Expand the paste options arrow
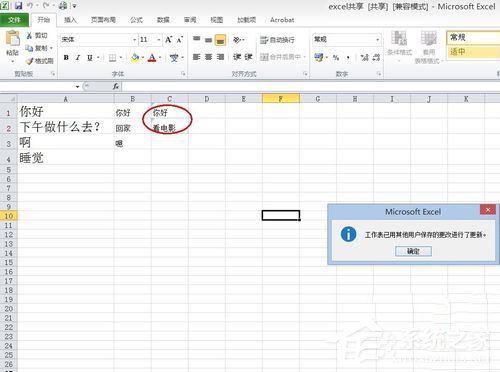Image resolution: width=500 pixels, height=372 pixels. point(13,61)
